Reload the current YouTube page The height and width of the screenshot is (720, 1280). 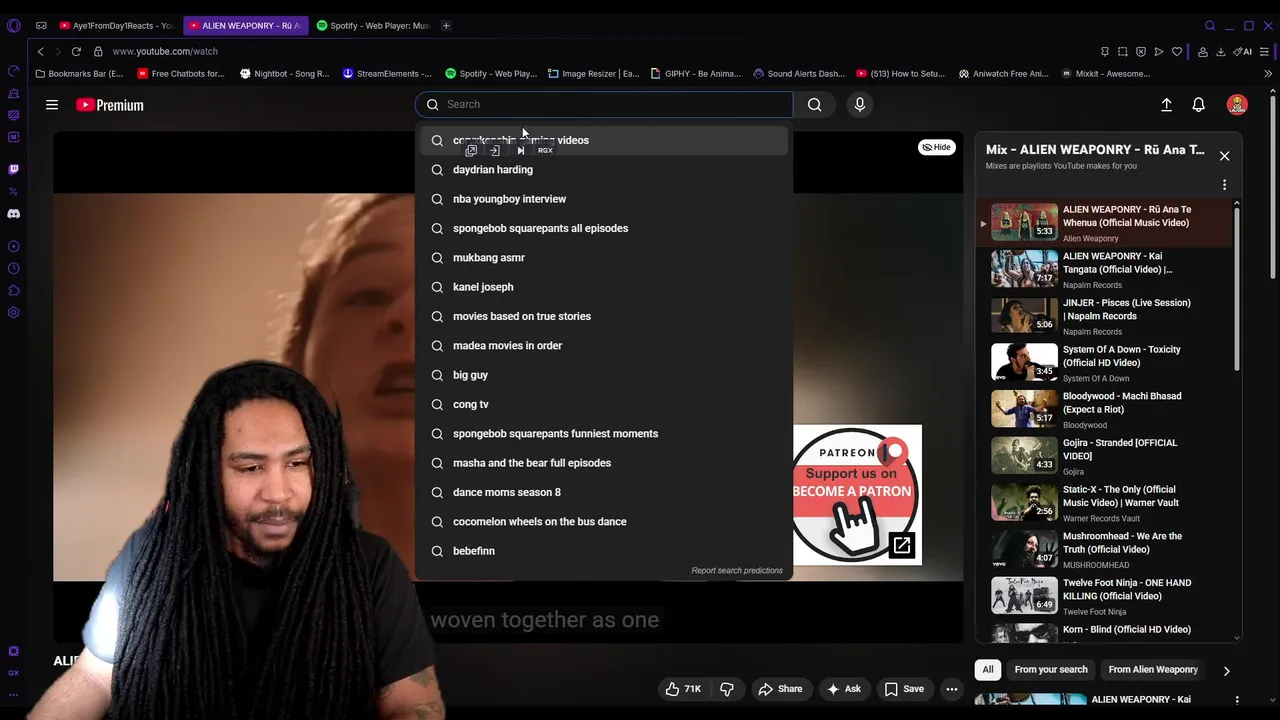tap(76, 51)
